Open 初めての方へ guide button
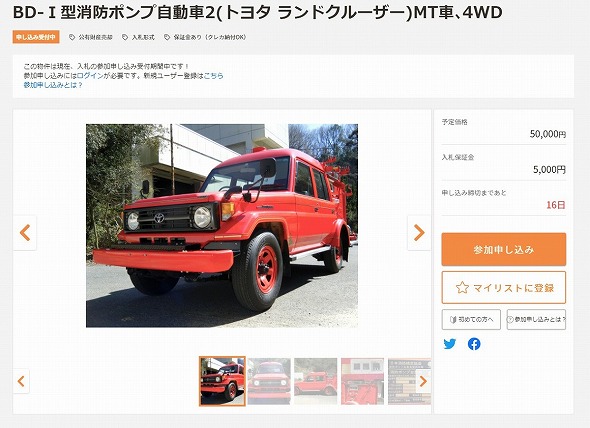The image size is (590, 428). pyautogui.click(x=471, y=320)
